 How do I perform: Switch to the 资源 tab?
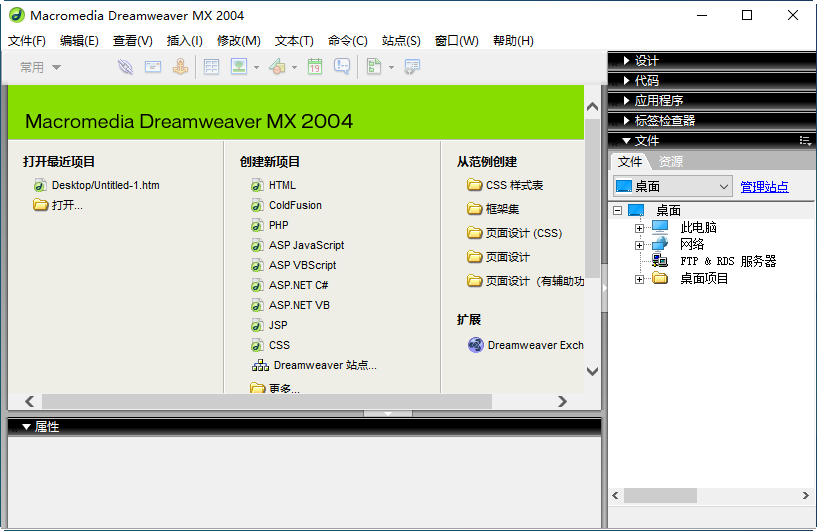tap(671, 162)
